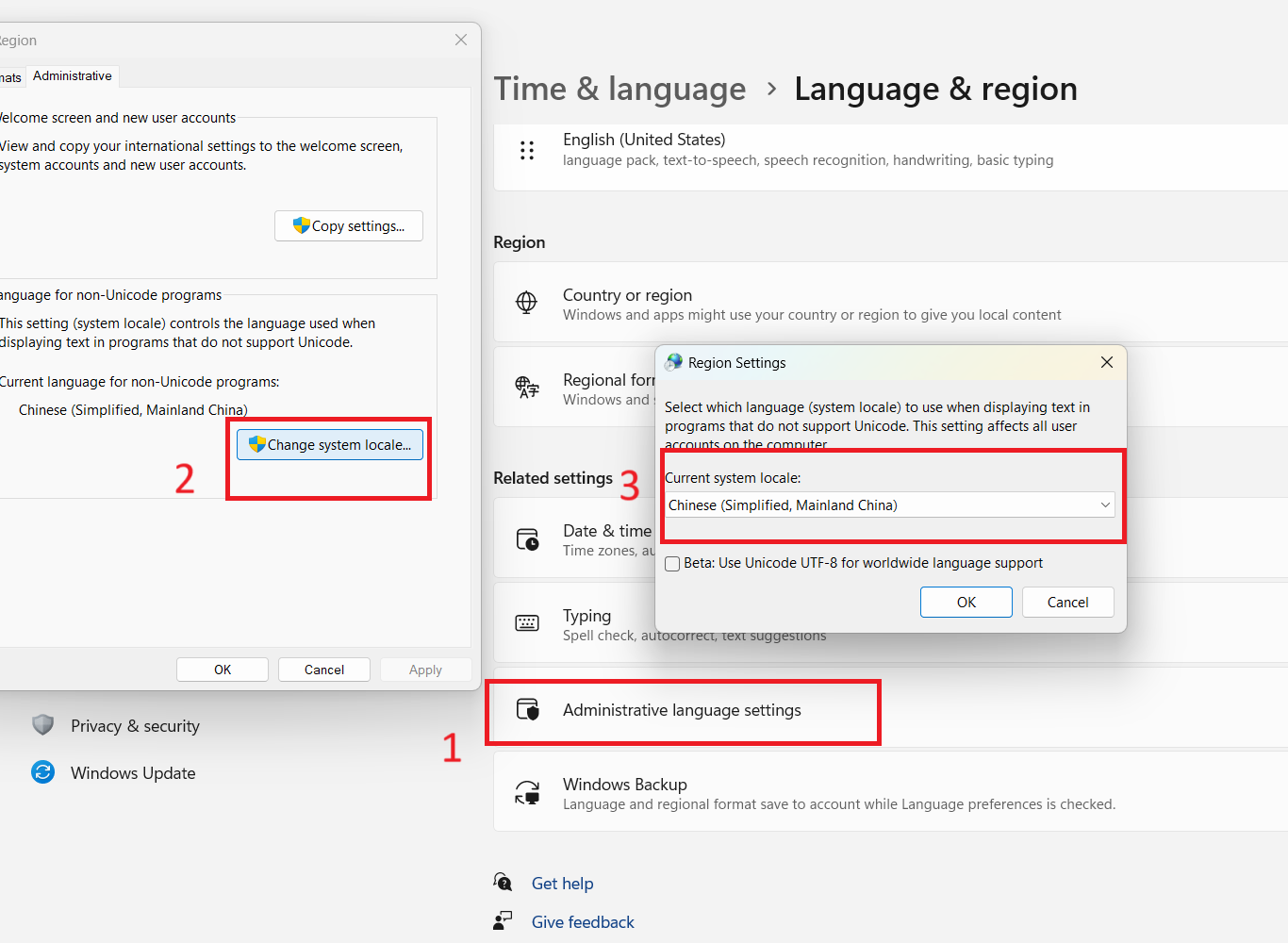Cancel the Region Settings dialog
This screenshot has height=943, width=1288.
[1067, 603]
